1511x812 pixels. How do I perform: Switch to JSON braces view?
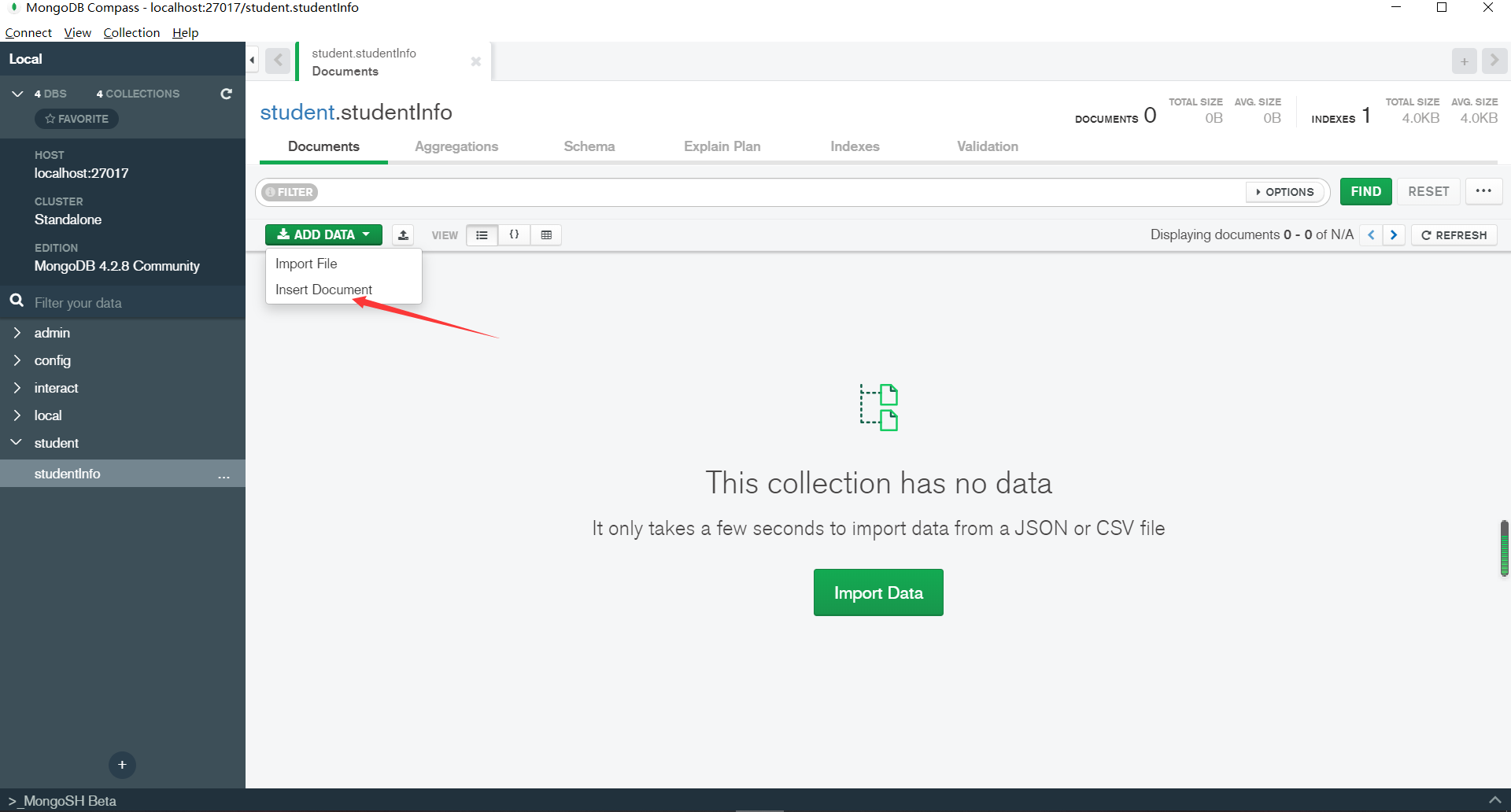[x=514, y=235]
